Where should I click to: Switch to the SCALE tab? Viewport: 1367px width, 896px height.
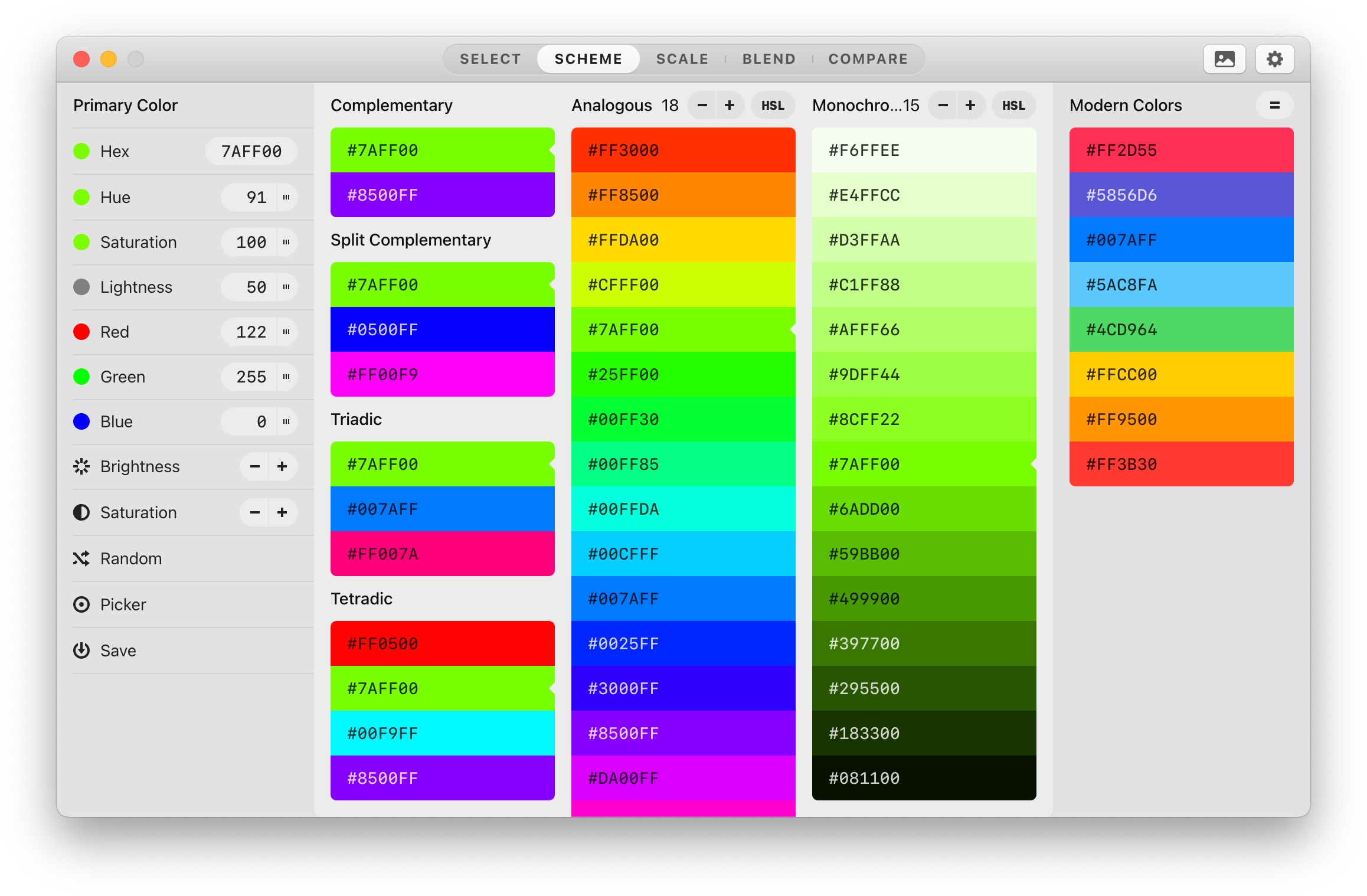click(682, 59)
